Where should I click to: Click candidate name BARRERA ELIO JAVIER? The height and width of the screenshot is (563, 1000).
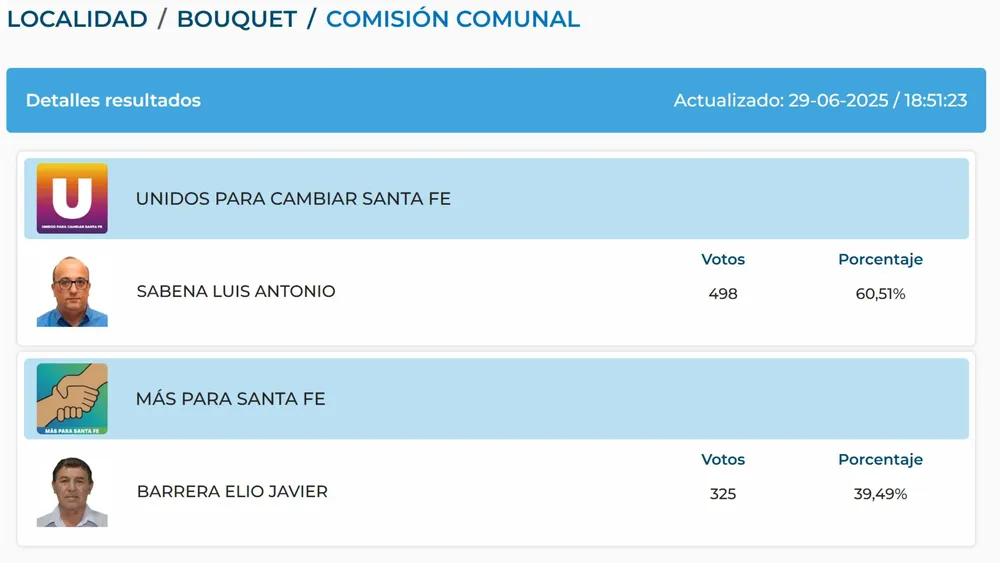tap(232, 492)
